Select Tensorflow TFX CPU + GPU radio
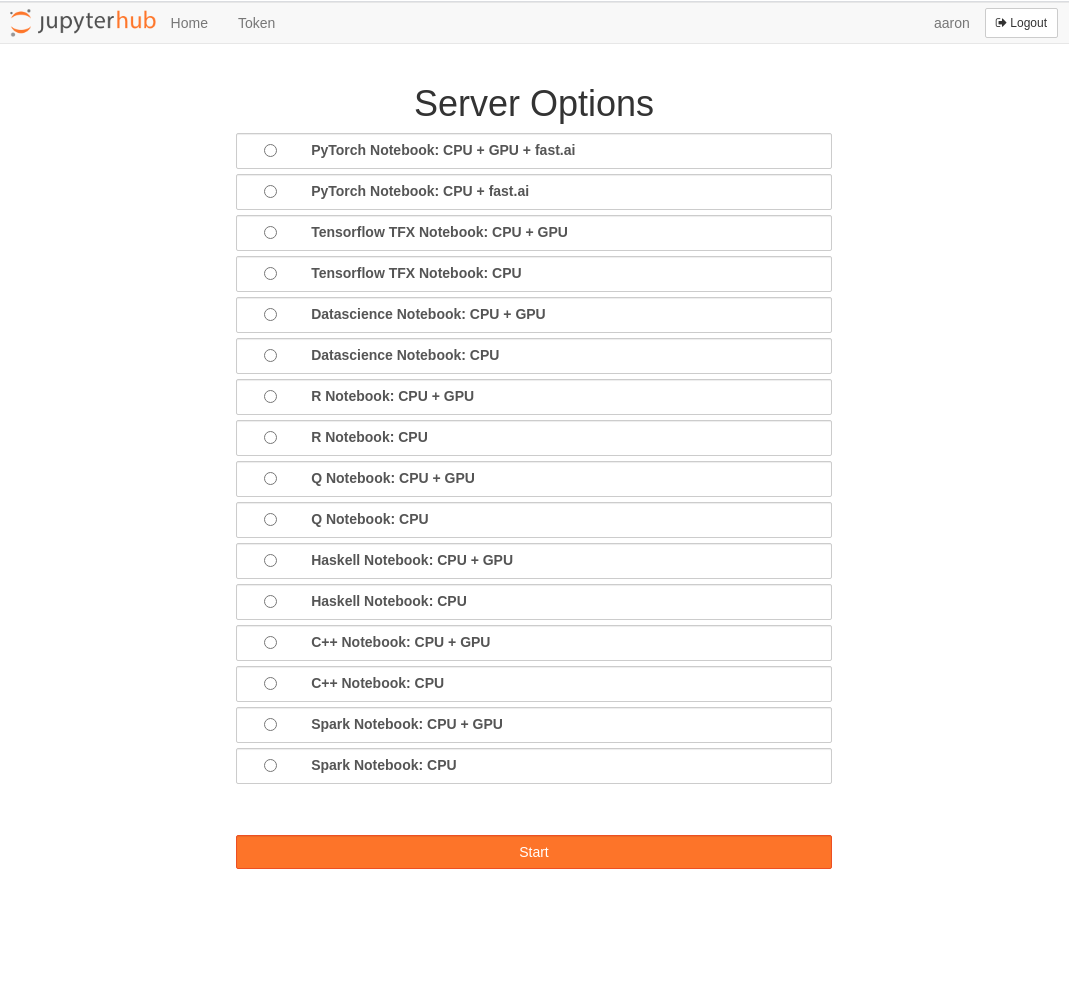1069x987 pixels. [270, 233]
